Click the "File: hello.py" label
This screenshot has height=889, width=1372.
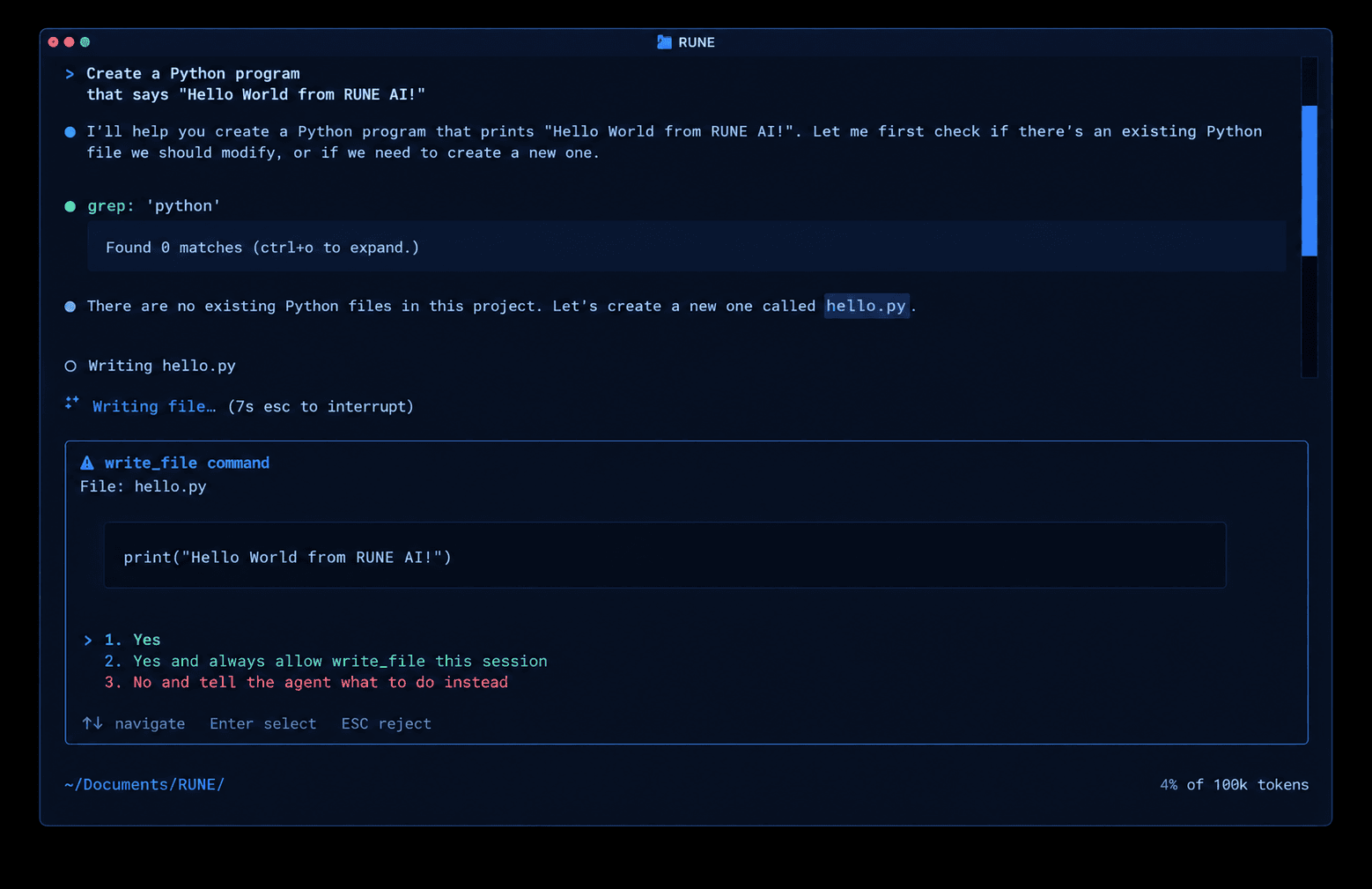[144, 486]
